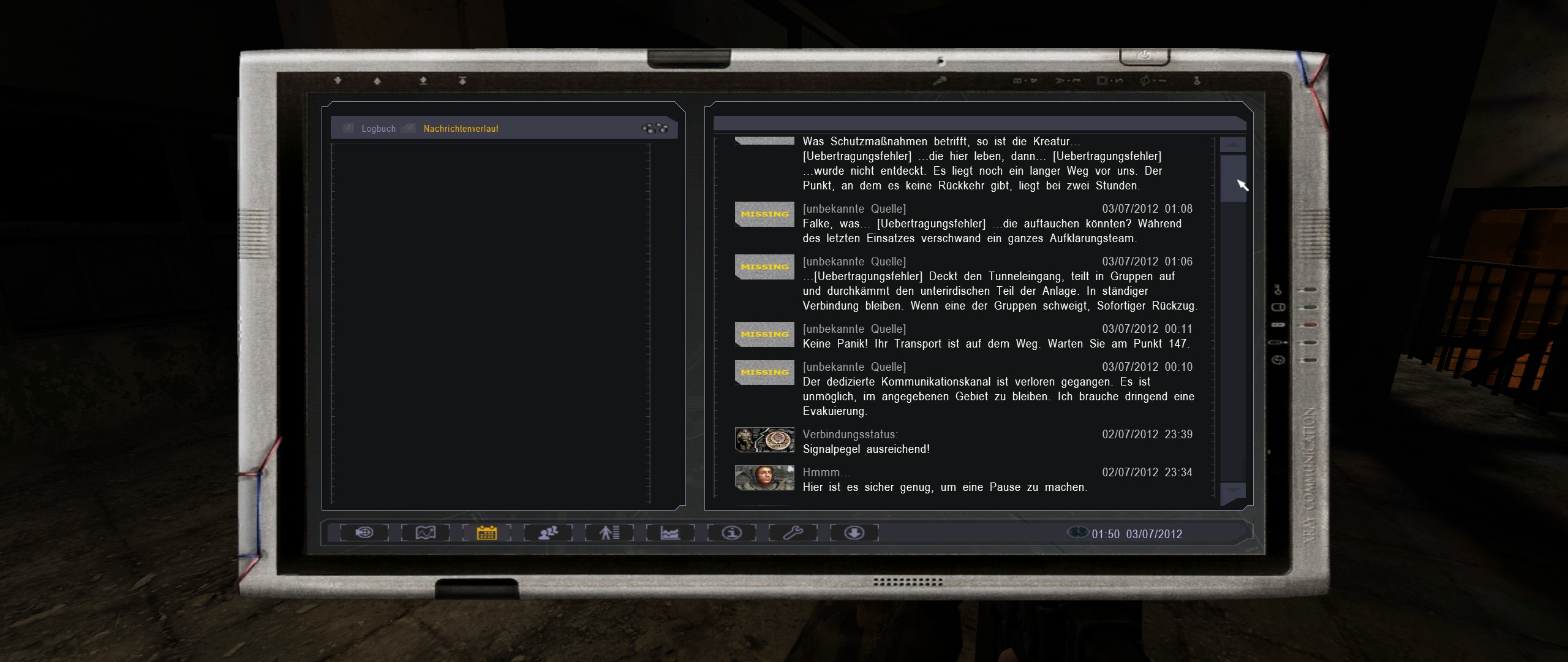The image size is (1568, 662).
Task: Click the three-dots icon beside Nachrichtenverlauf
Action: [x=655, y=129]
